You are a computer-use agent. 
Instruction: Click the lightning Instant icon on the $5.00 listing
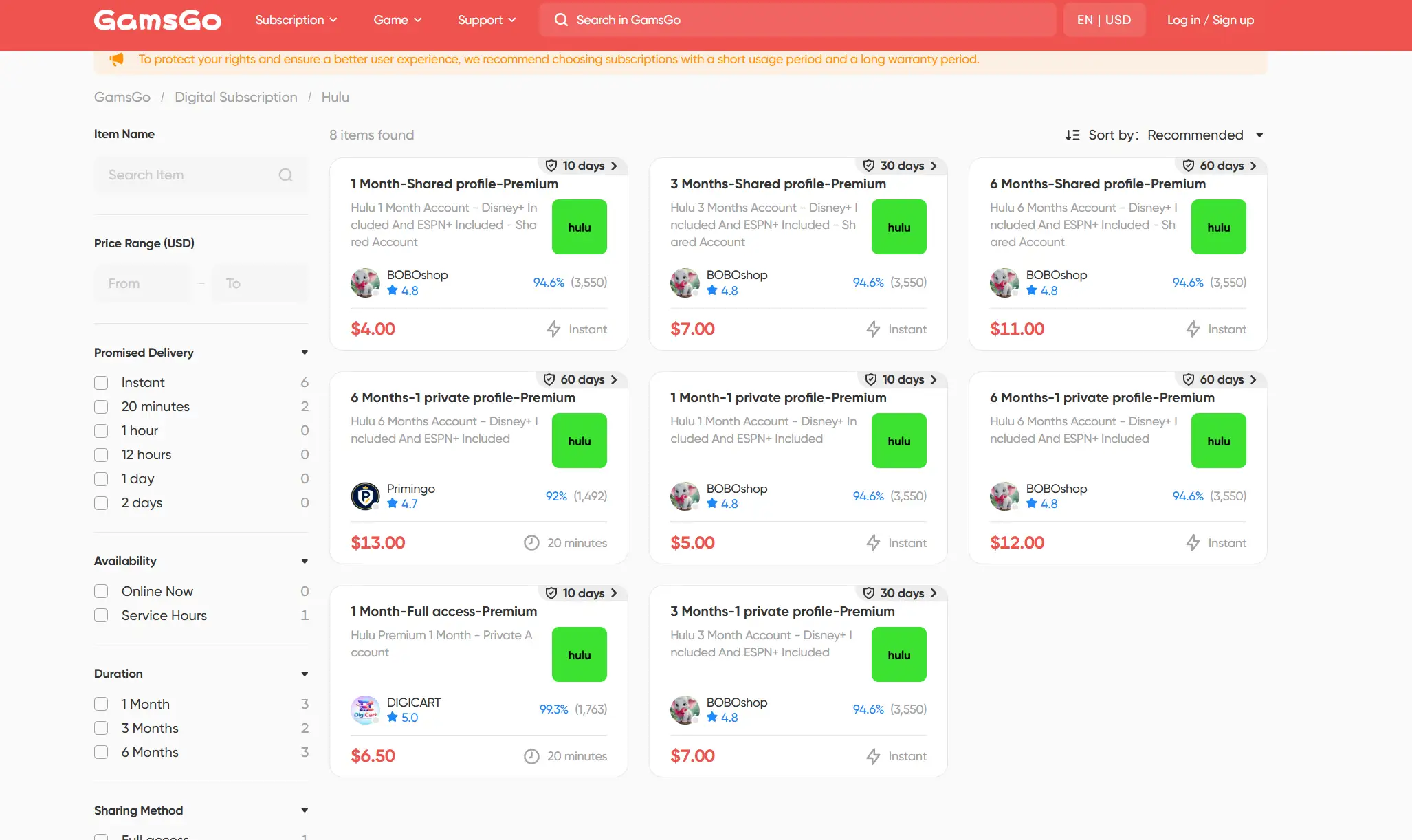pyautogui.click(x=873, y=543)
